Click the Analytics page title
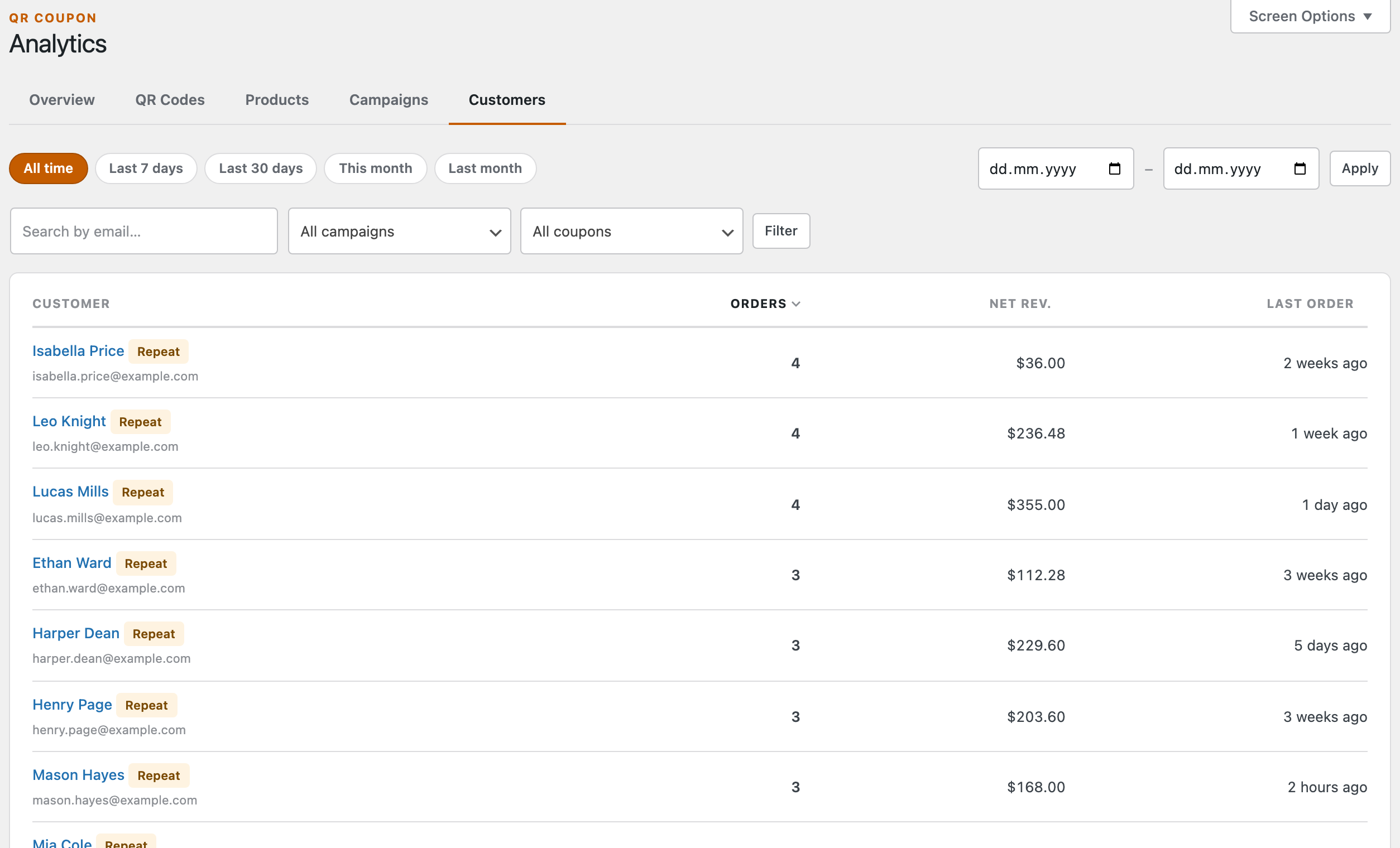Image resolution: width=1400 pixels, height=848 pixels. coord(58,44)
